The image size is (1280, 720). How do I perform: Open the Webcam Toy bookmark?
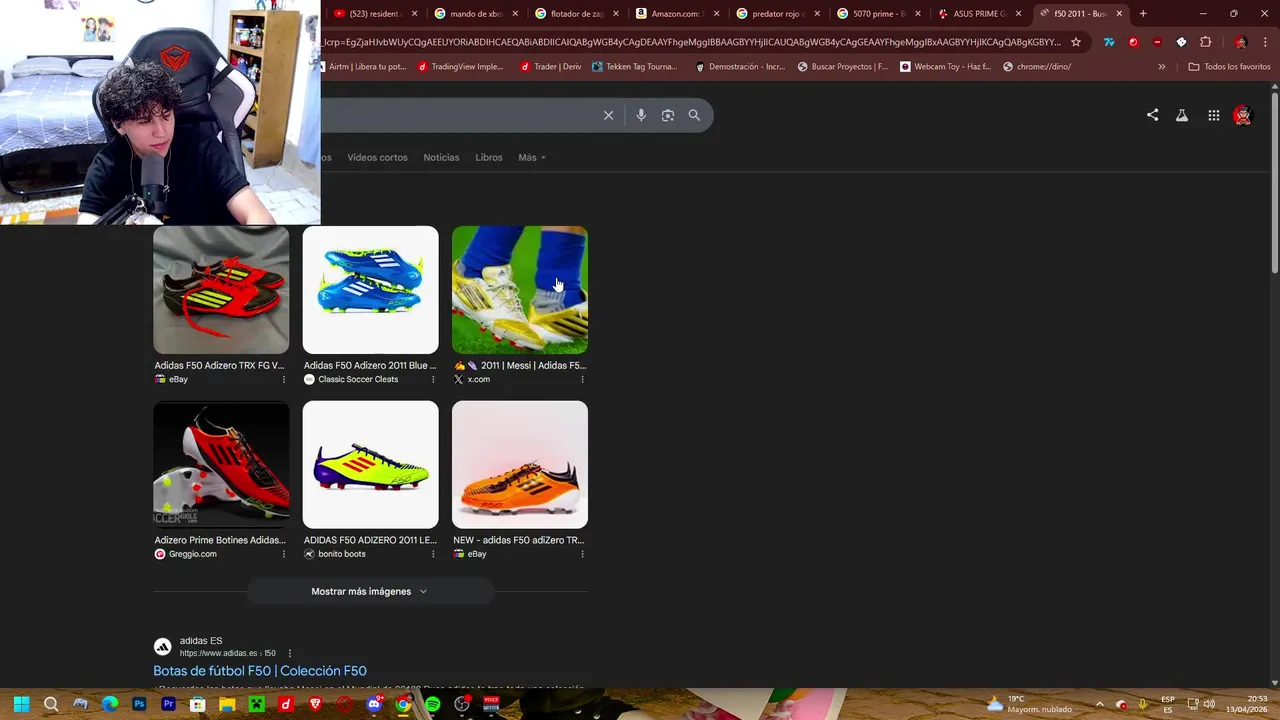(945, 67)
